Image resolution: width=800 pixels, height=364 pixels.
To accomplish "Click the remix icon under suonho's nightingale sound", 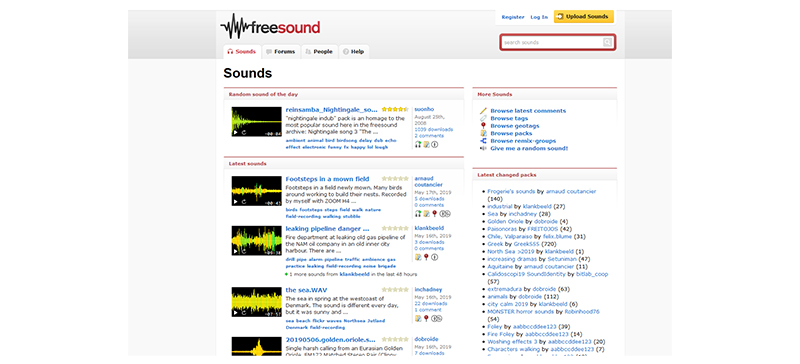I will tap(418, 144).
